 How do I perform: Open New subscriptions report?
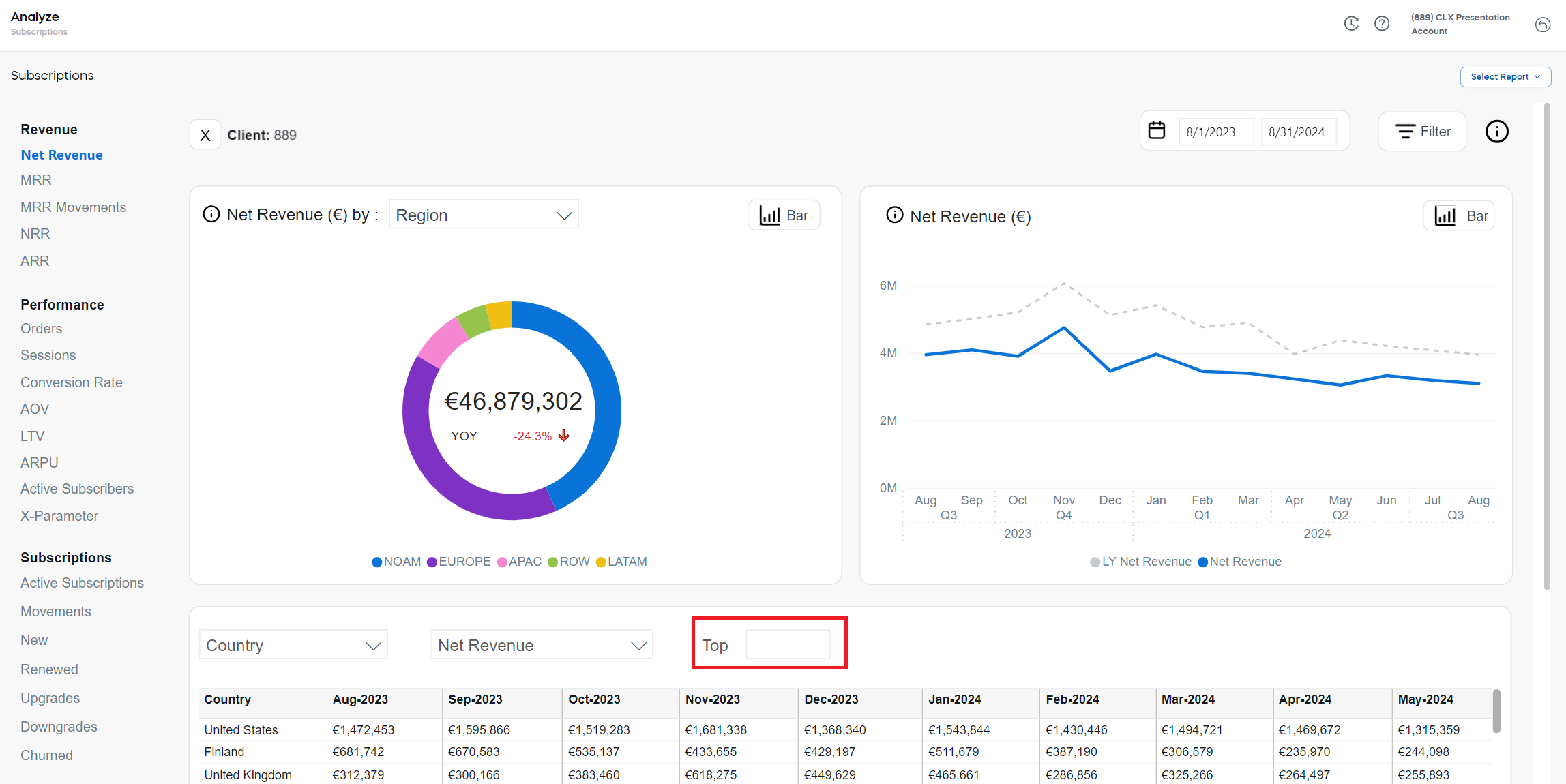(x=34, y=640)
